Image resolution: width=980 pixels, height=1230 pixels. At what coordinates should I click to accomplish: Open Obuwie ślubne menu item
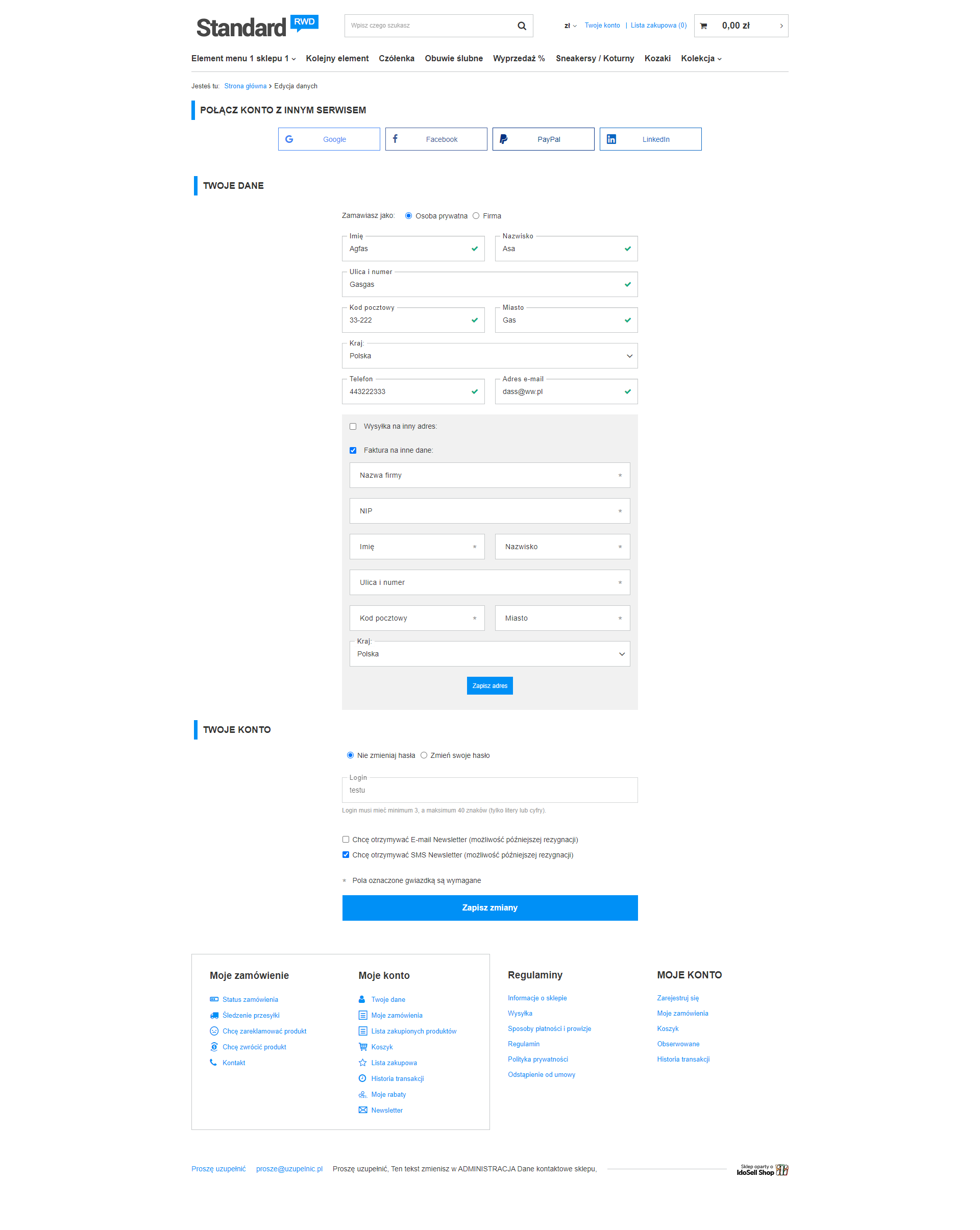point(453,58)
